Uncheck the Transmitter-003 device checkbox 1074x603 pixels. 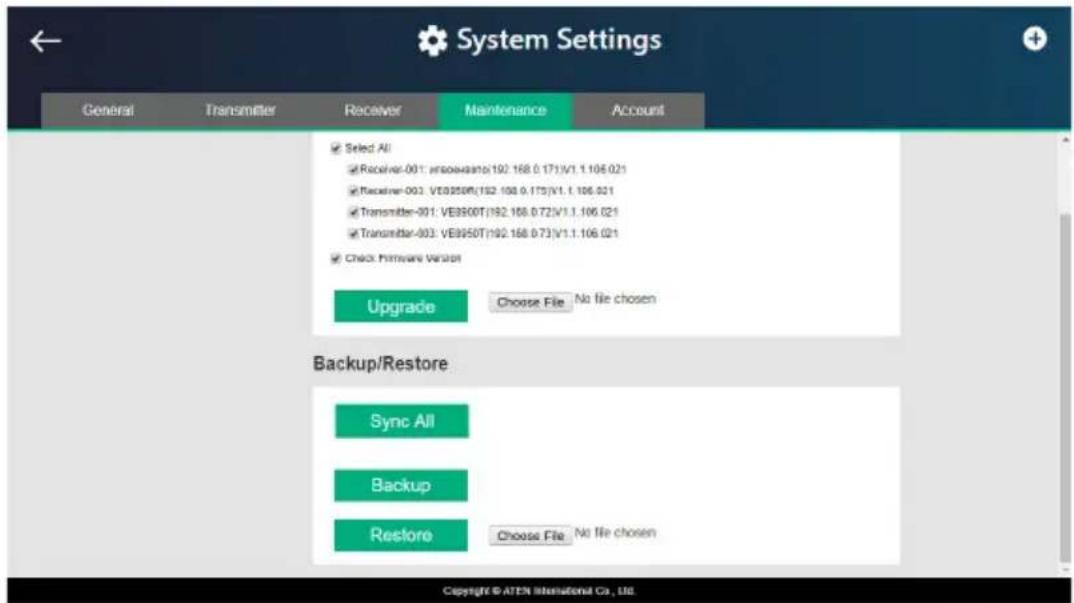[x=353, y=234]
